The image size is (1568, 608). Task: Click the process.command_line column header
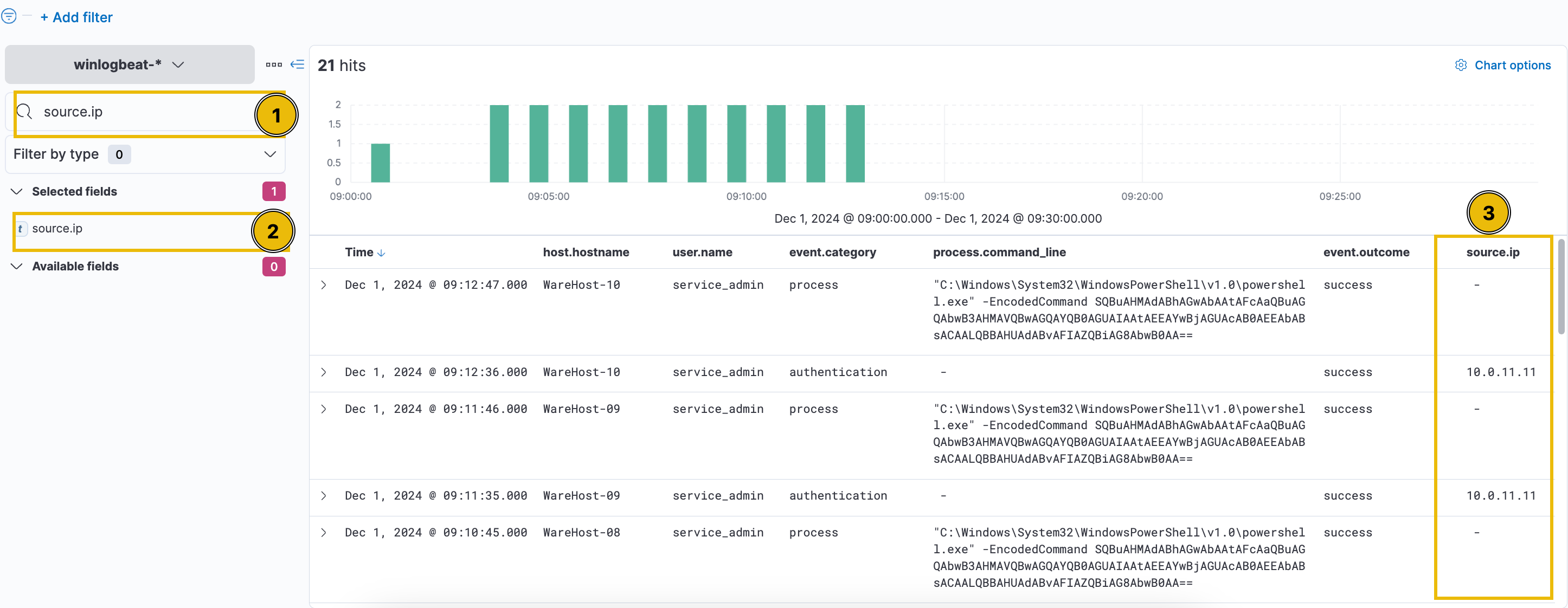(999, 253)
